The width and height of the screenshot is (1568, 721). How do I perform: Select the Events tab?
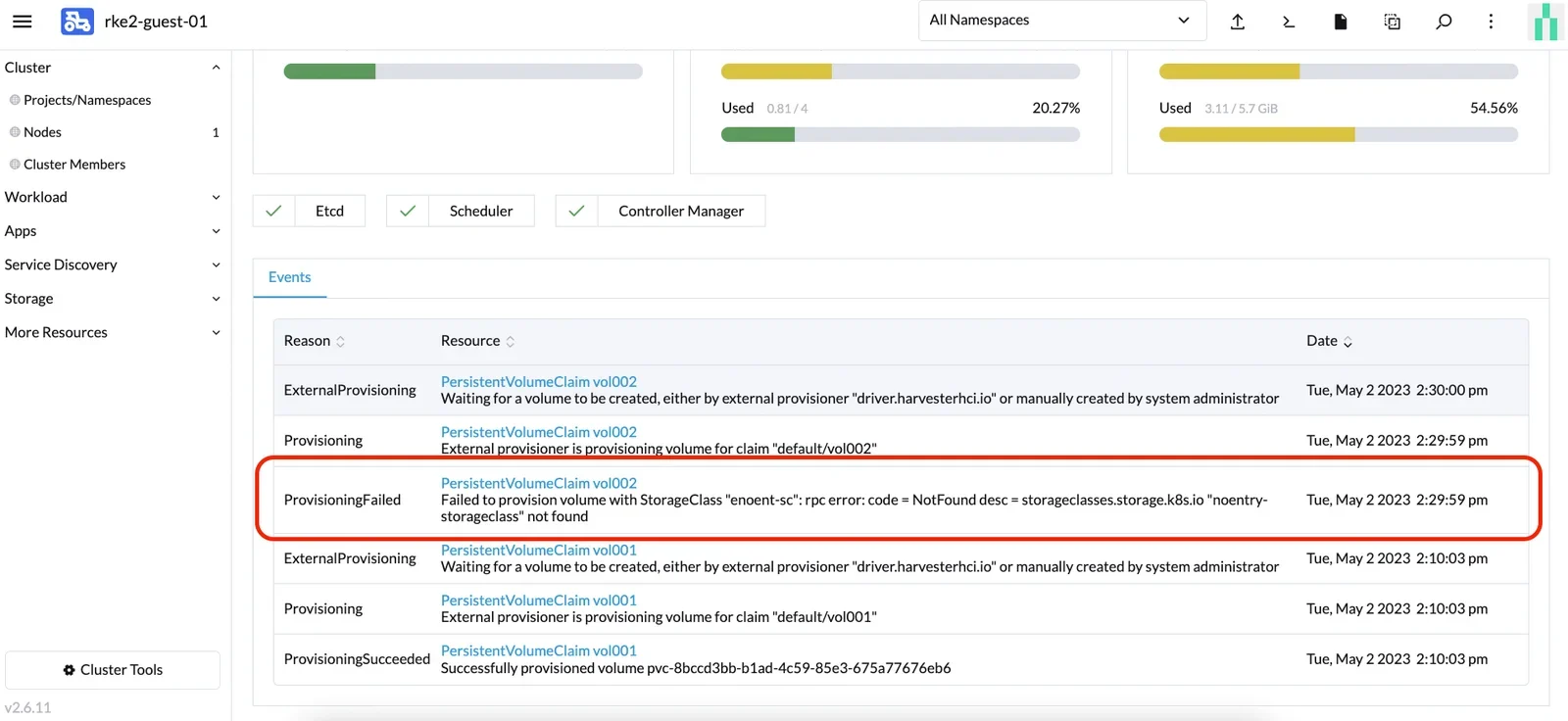coord(290,277)
